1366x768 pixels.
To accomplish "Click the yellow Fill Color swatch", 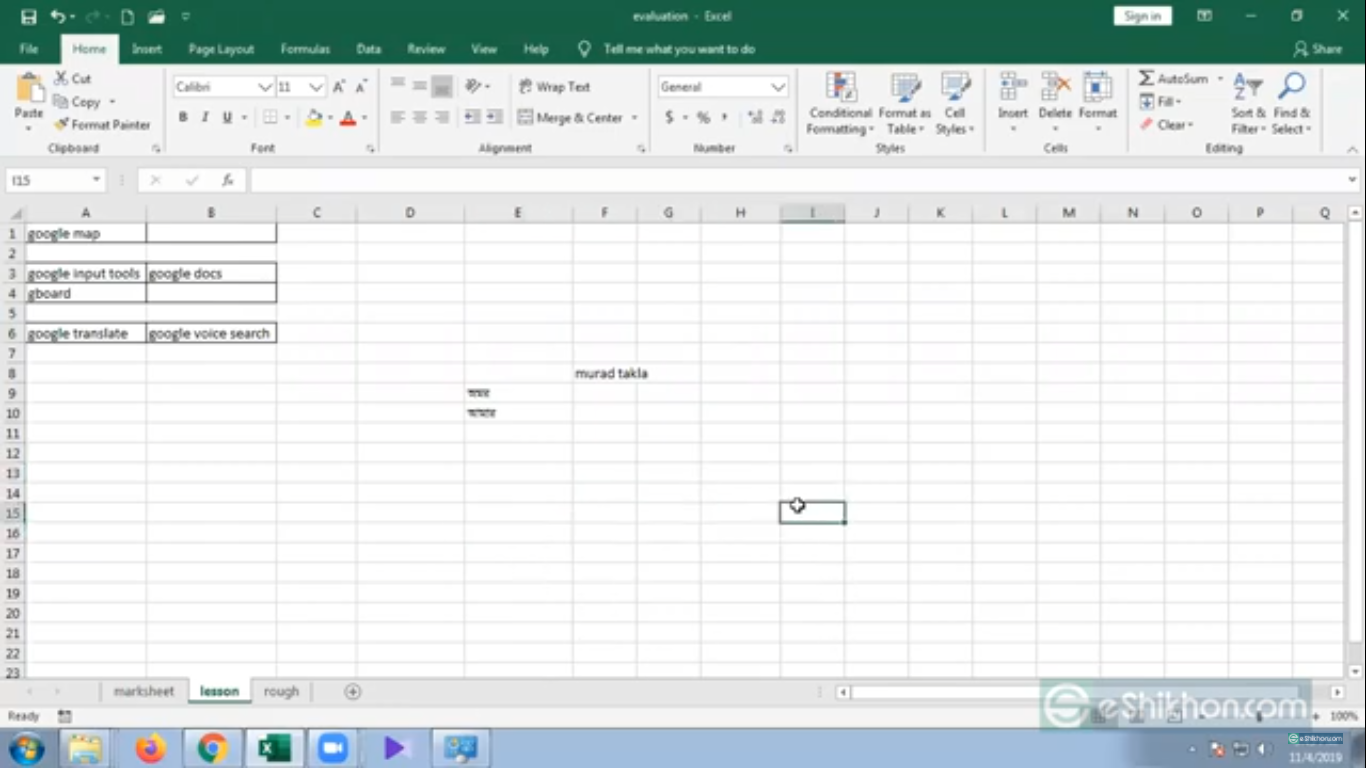I will click(314, 118).
